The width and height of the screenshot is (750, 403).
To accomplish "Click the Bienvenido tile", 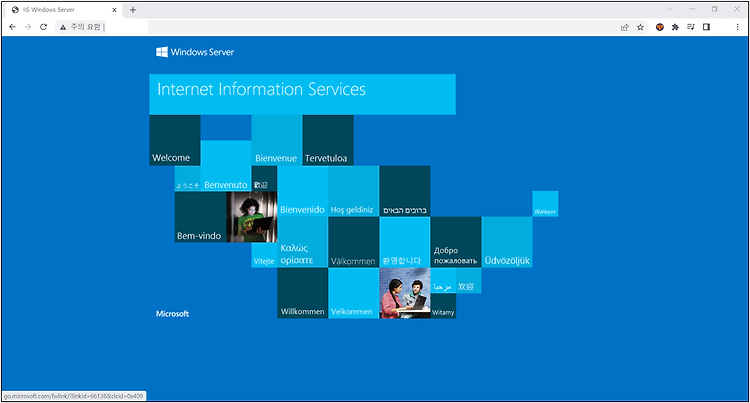I will [x=302, y=191].
